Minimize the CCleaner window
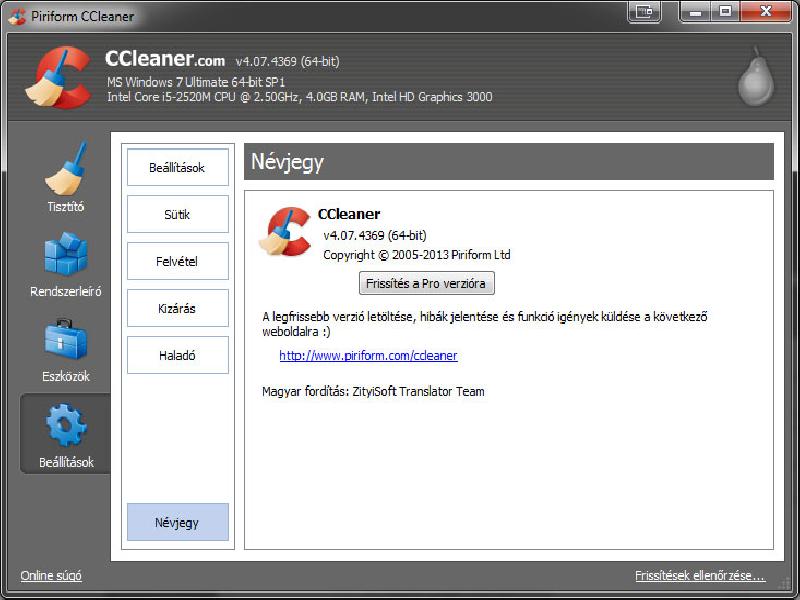Viewport: 800px width, 600px height. click(x=695, y=11)
